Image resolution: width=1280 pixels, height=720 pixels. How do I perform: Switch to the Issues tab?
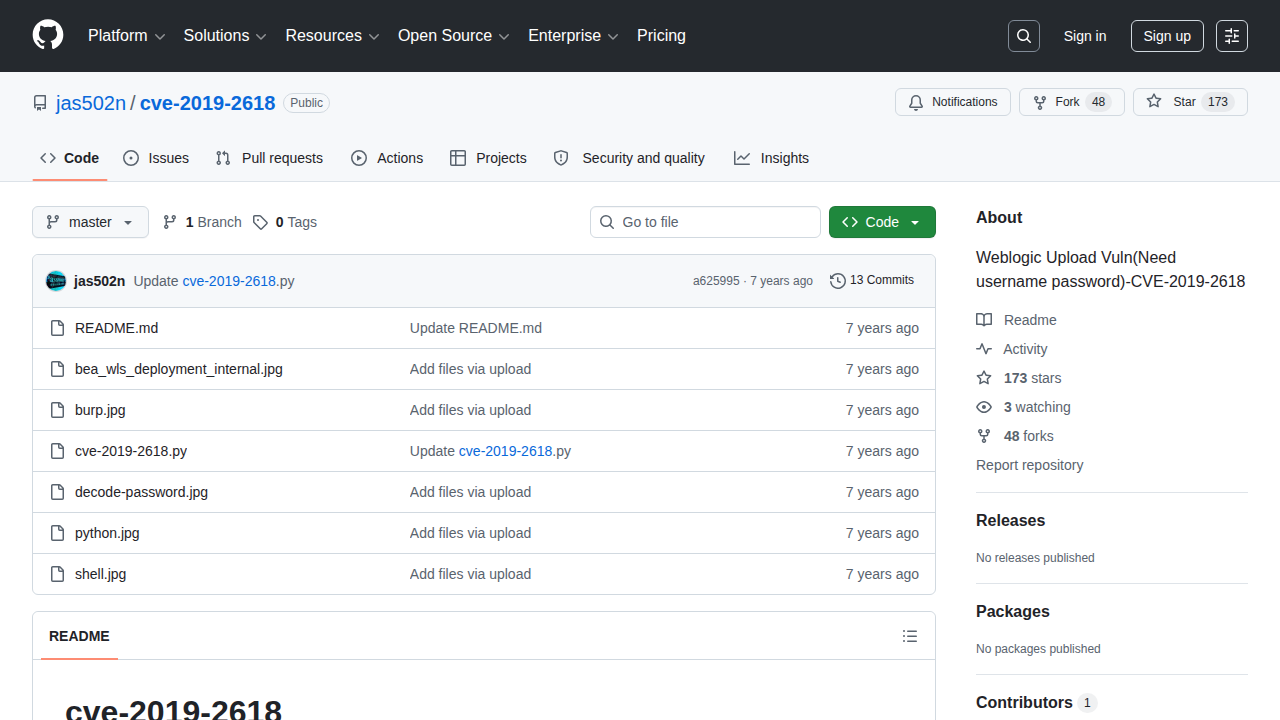pyautogui.click(x=156, y=158)
